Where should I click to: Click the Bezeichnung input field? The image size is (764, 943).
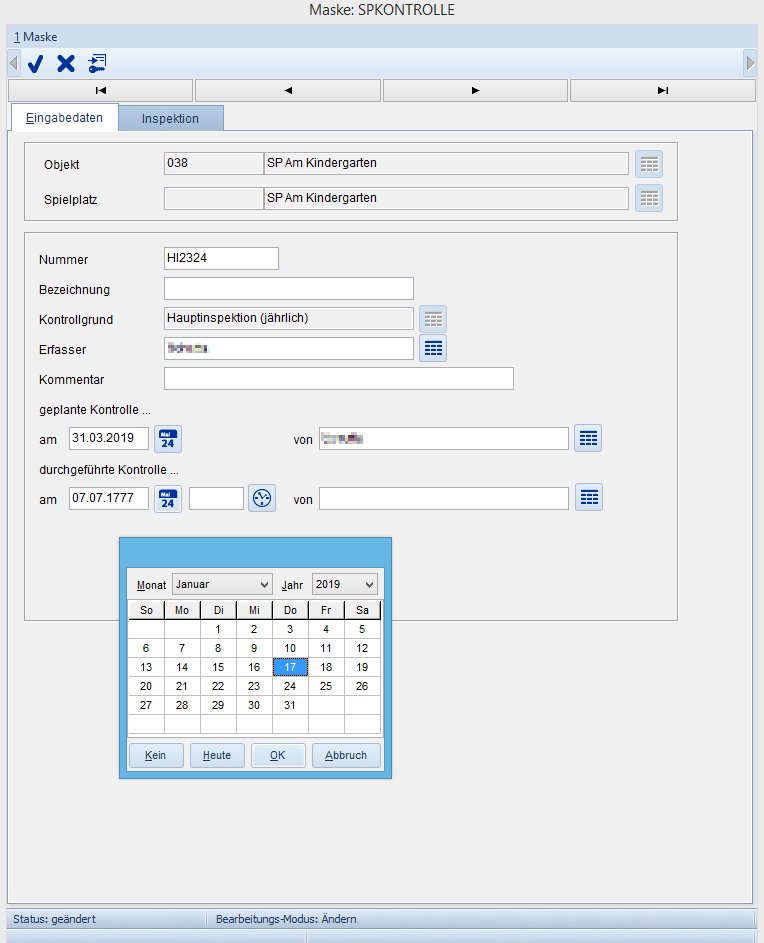pos(289,289)
